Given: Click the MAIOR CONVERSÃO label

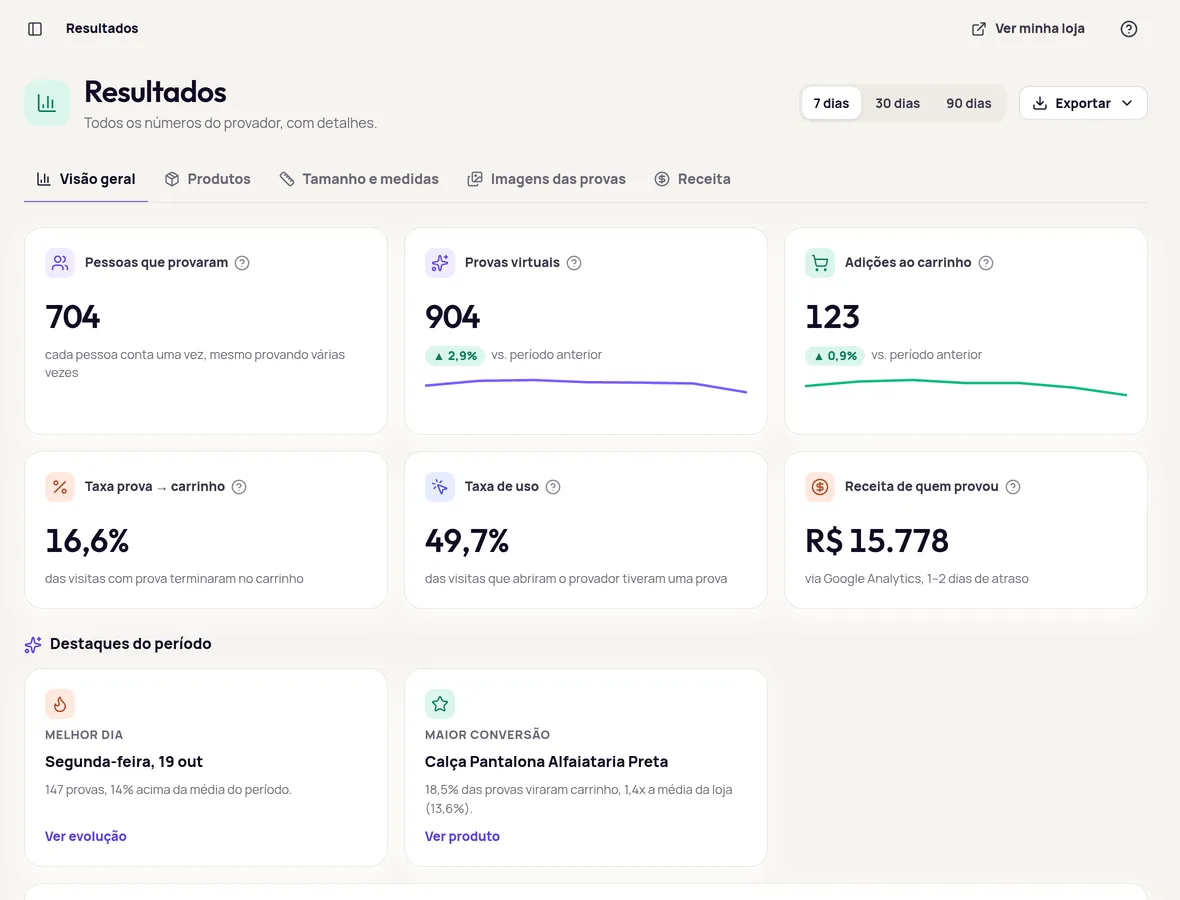Looking at the screenshot, I should click(488, 734).
